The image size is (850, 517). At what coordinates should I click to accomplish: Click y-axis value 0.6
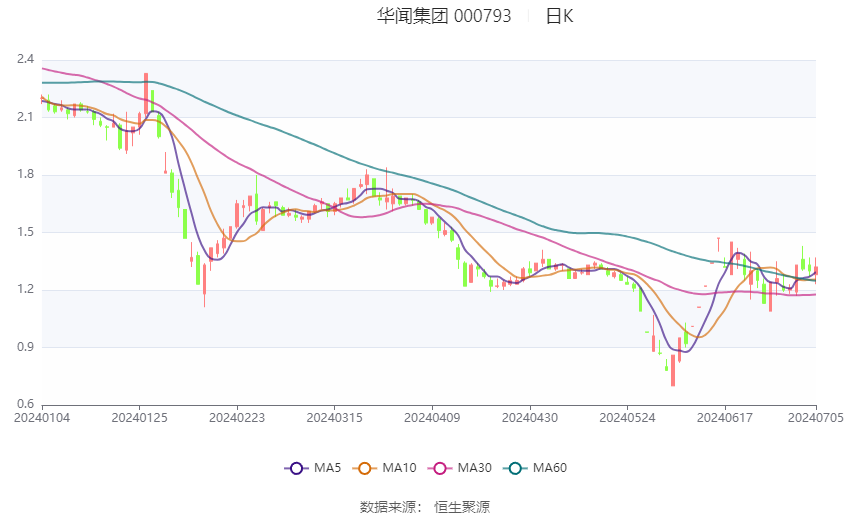tap(25, 404)
